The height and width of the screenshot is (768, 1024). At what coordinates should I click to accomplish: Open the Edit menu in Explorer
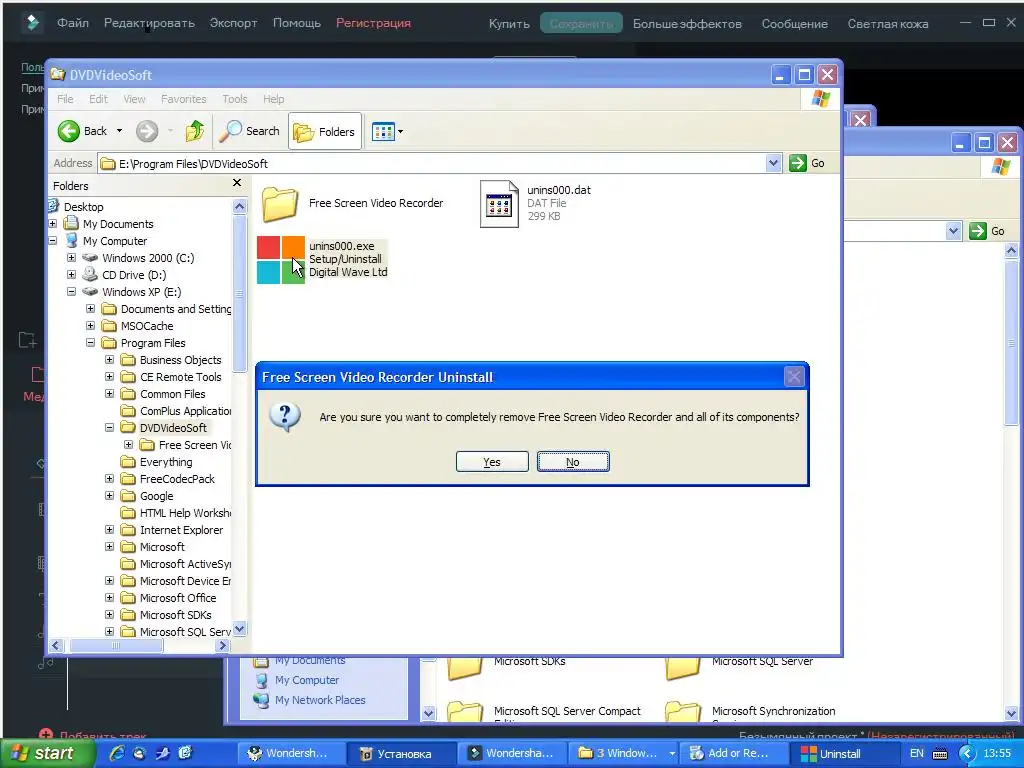[x=99, y=99]
